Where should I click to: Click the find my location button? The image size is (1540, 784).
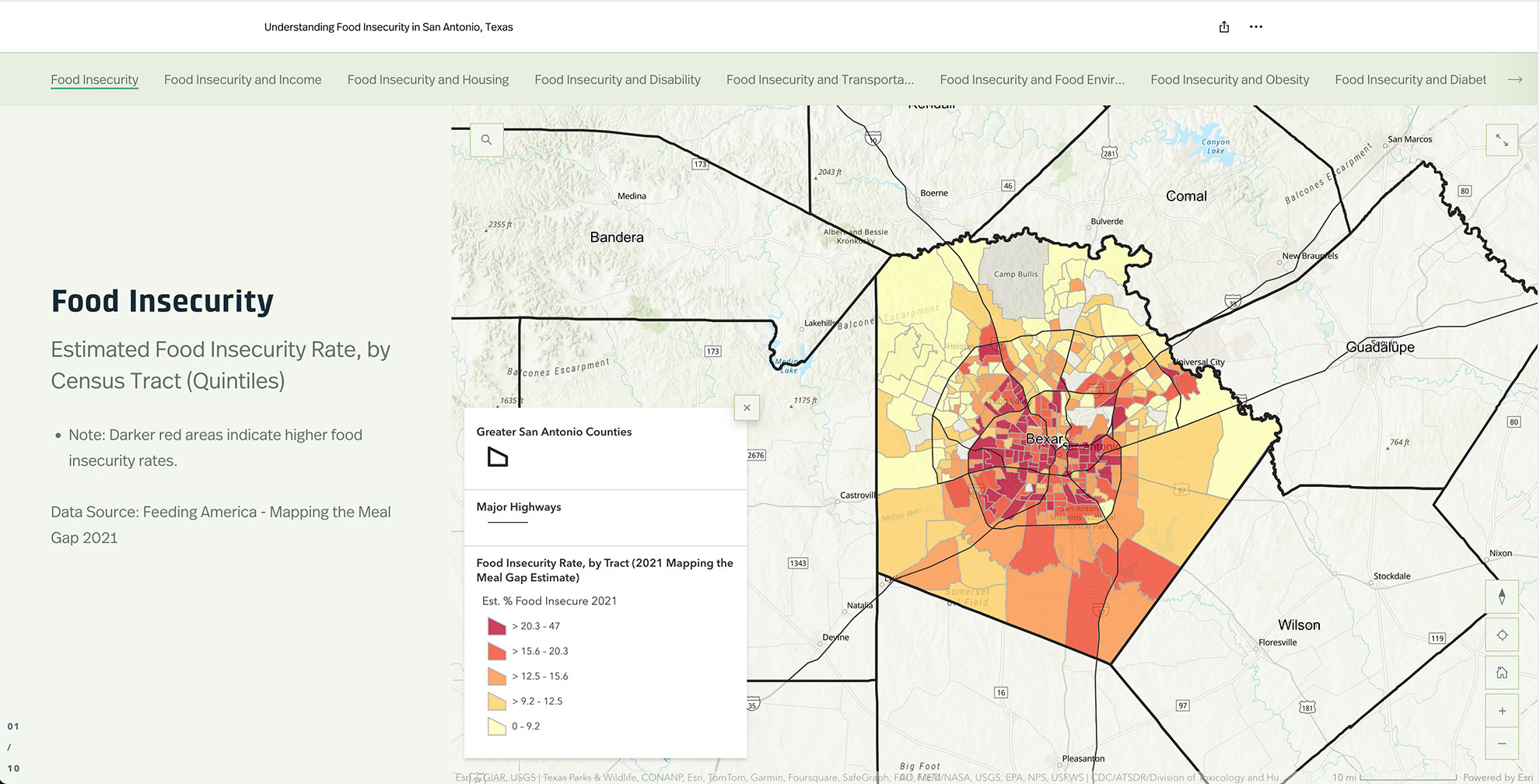coord(1501,635)
